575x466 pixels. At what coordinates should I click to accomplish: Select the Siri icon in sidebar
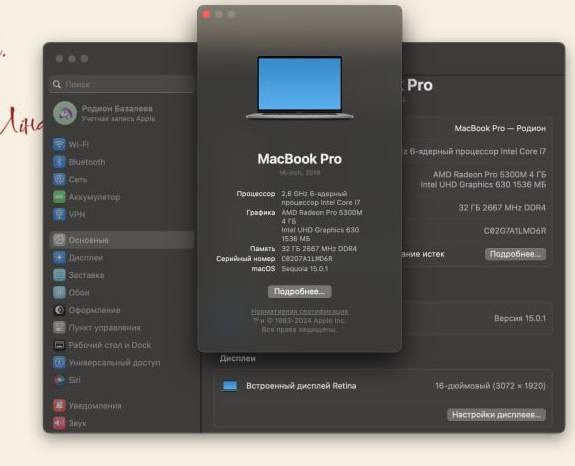pos(59,380)
